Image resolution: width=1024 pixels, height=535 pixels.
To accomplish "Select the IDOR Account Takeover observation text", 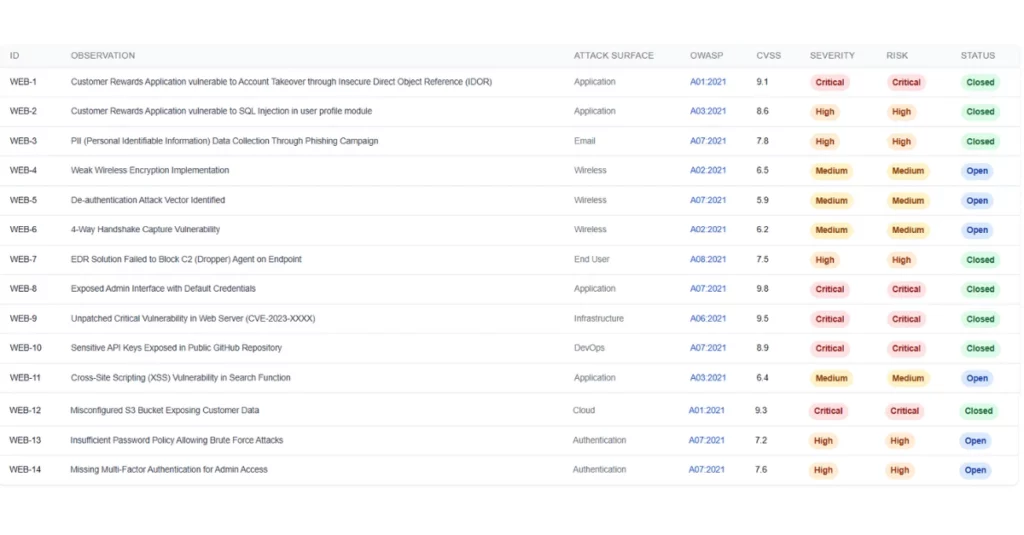I will (281, 82).
